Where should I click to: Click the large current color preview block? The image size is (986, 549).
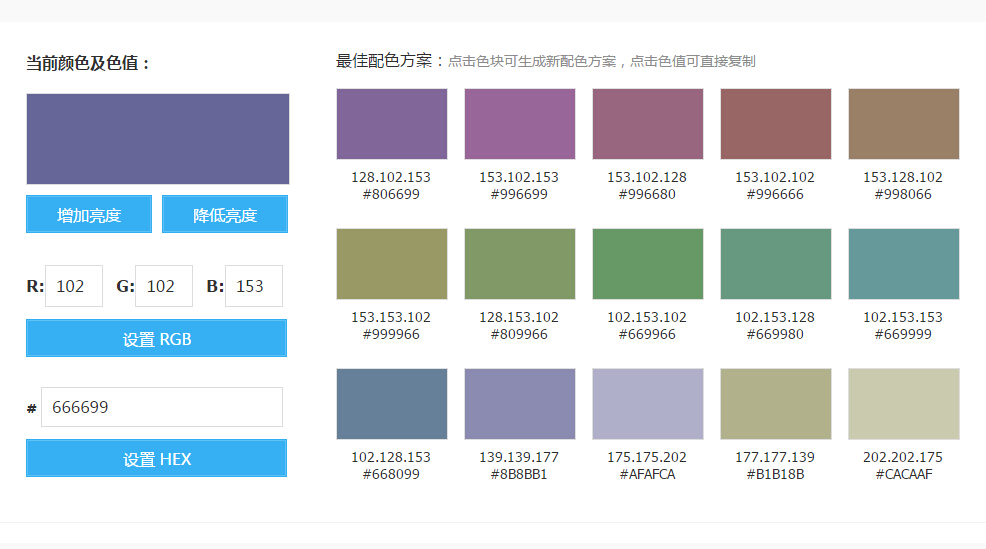[x=158, y=139]
